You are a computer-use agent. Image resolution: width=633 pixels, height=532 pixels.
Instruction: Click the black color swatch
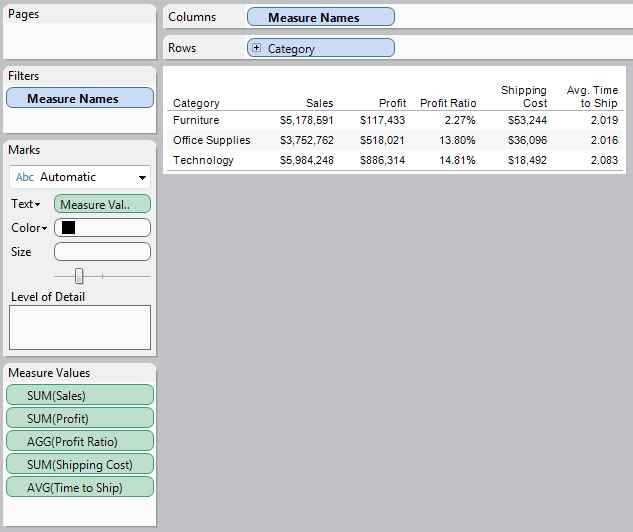[68, 228]
